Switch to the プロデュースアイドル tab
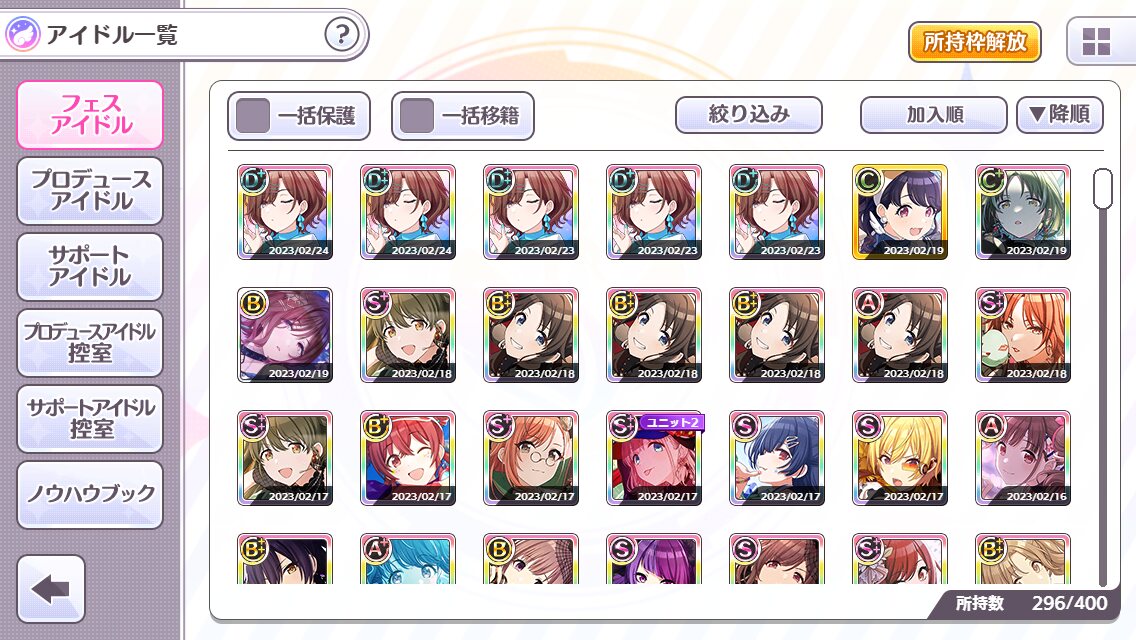Screen dimensions: 1136x640 [90, 191]
